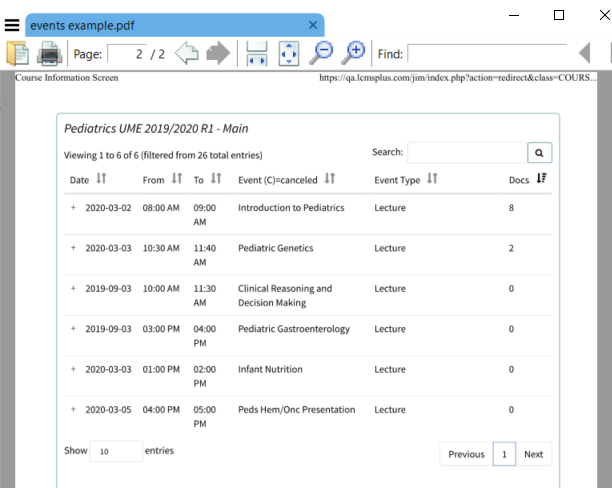This screenshot has height=488, width=612.
Task: Sort by Event Type column
Action: [432, 178]
